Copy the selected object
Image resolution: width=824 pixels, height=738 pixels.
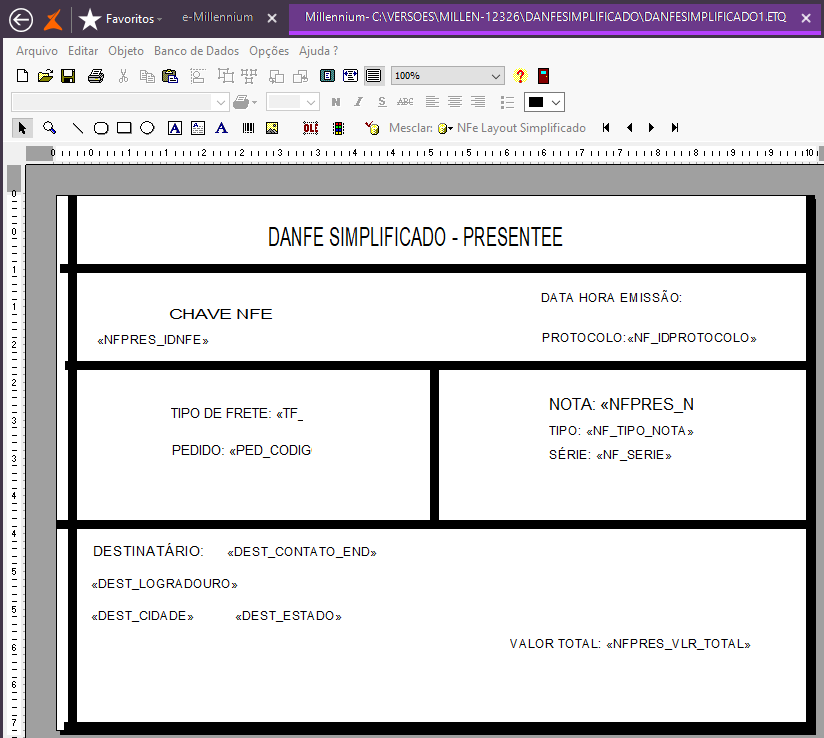coord(147,76)
